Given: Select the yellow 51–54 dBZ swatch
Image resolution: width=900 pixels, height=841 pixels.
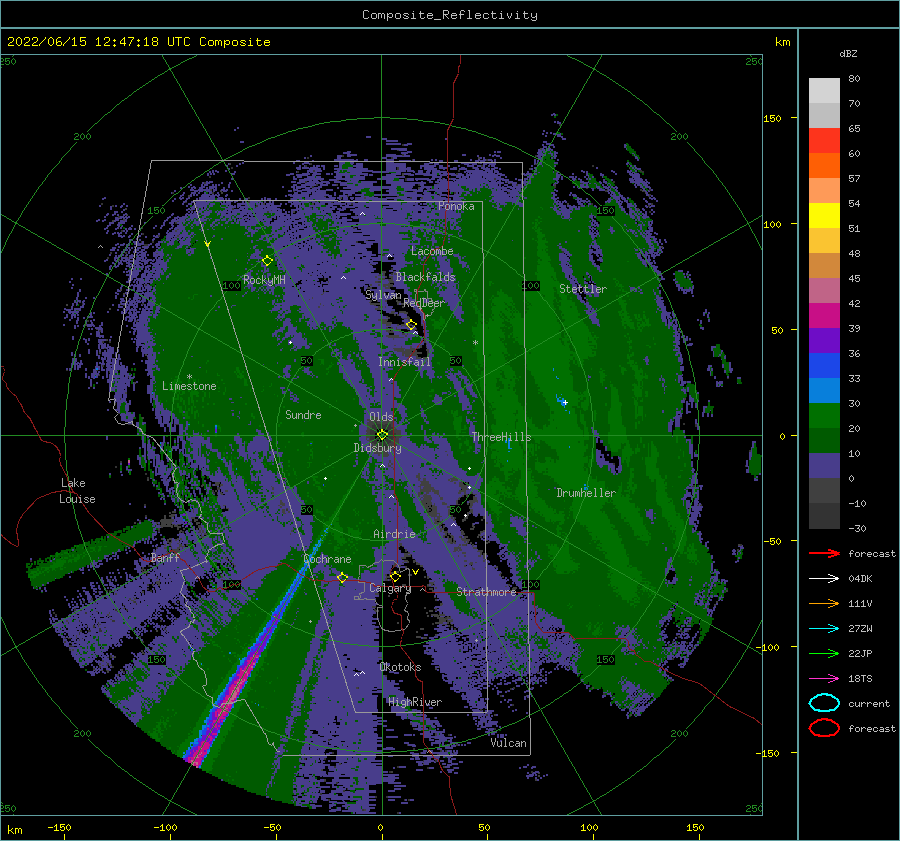Looking at the screenshot, I should [824, 215].
